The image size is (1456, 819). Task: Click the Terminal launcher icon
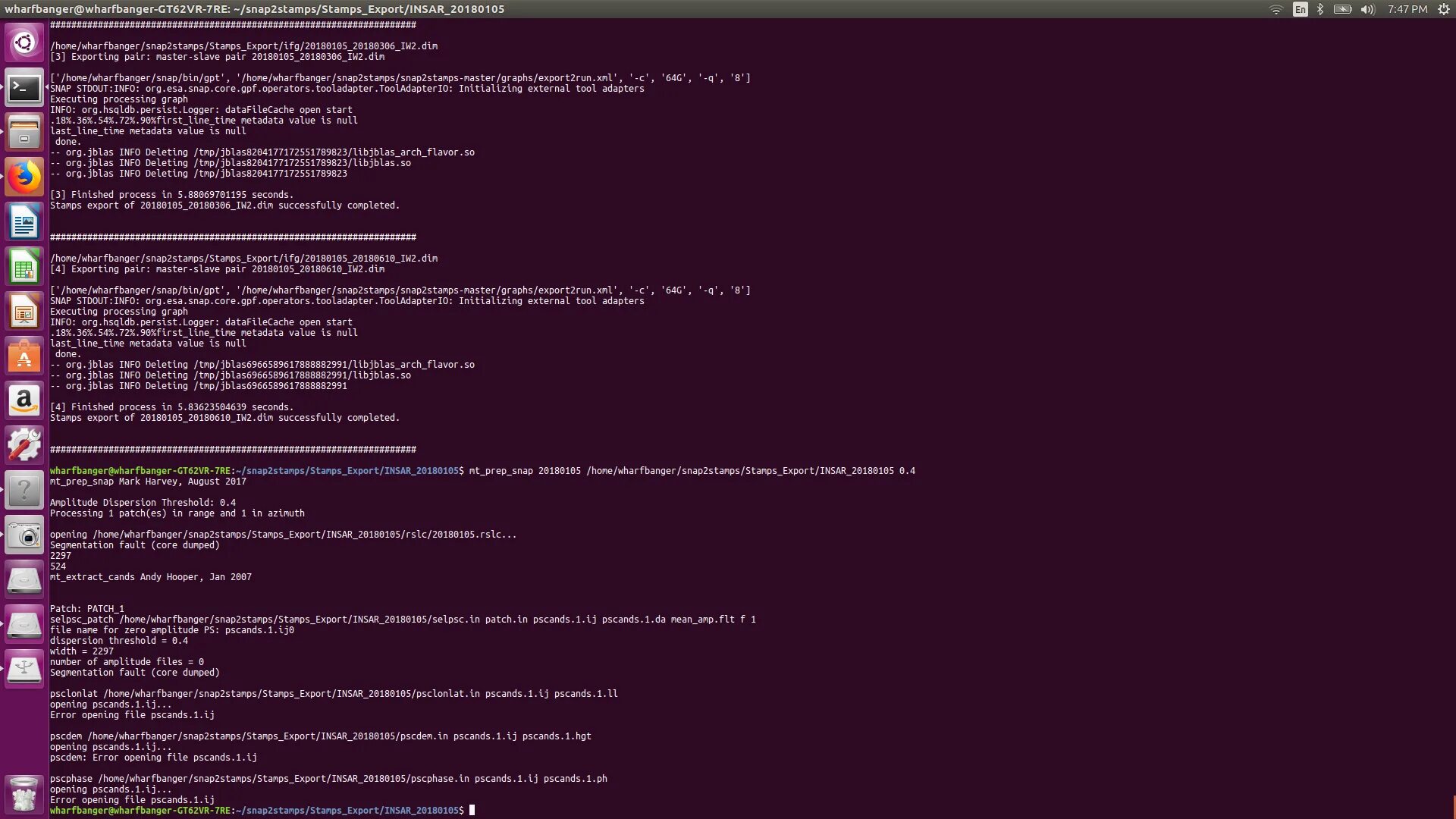24,89
